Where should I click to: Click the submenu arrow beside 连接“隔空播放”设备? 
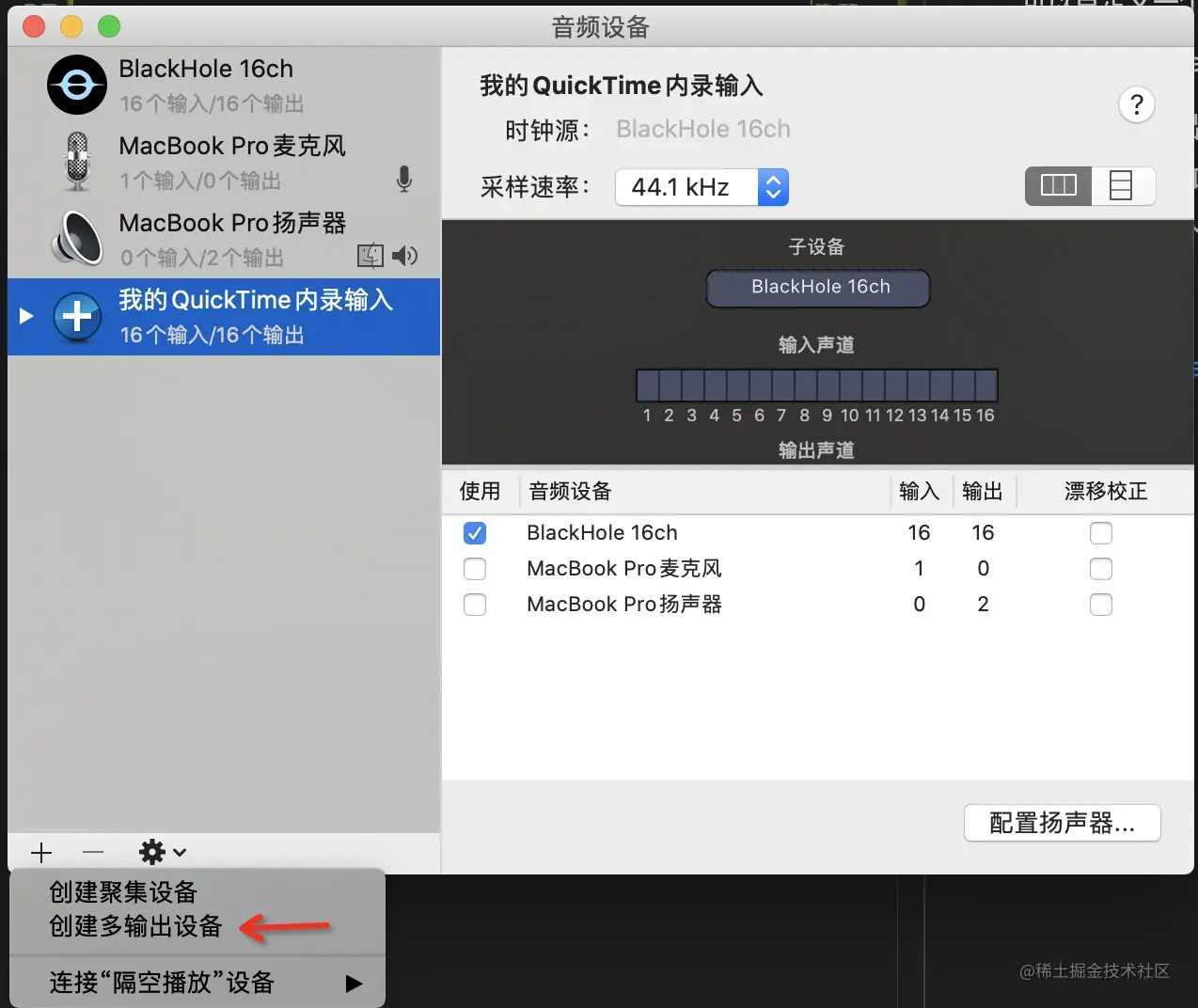pyautogui.click(x=354, y=984)
